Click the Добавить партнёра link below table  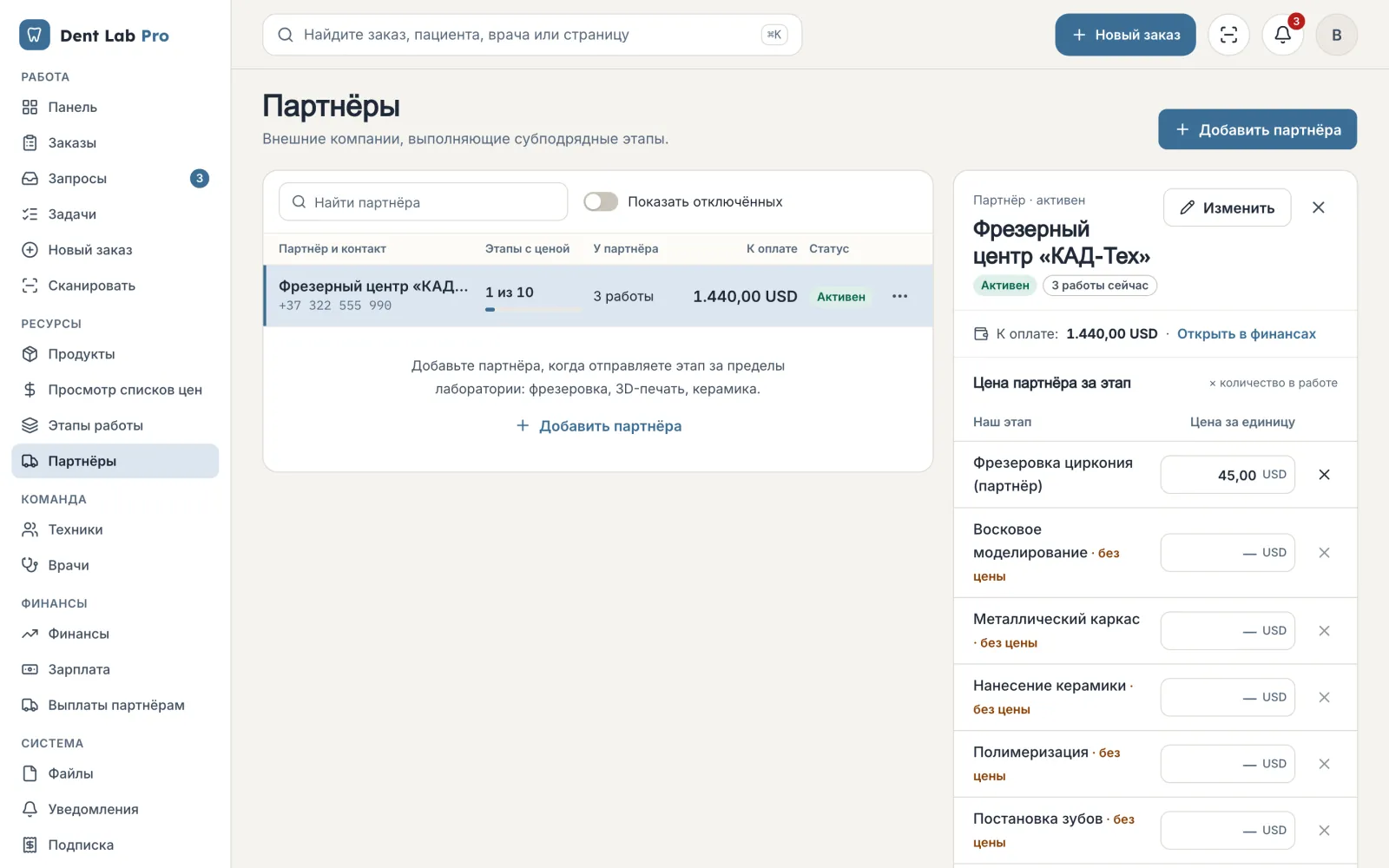coord(598,426)
